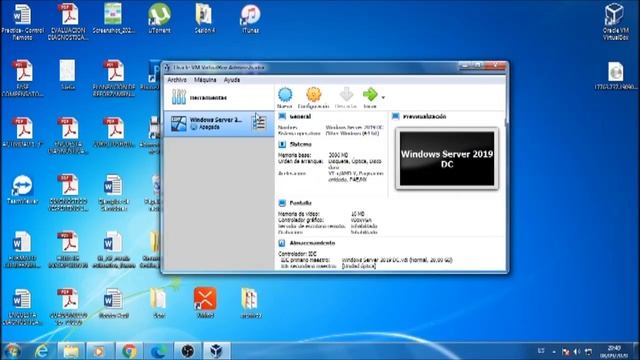Select the Herramientas tools entry
This screenshot has width=640, height=360.
219,98
